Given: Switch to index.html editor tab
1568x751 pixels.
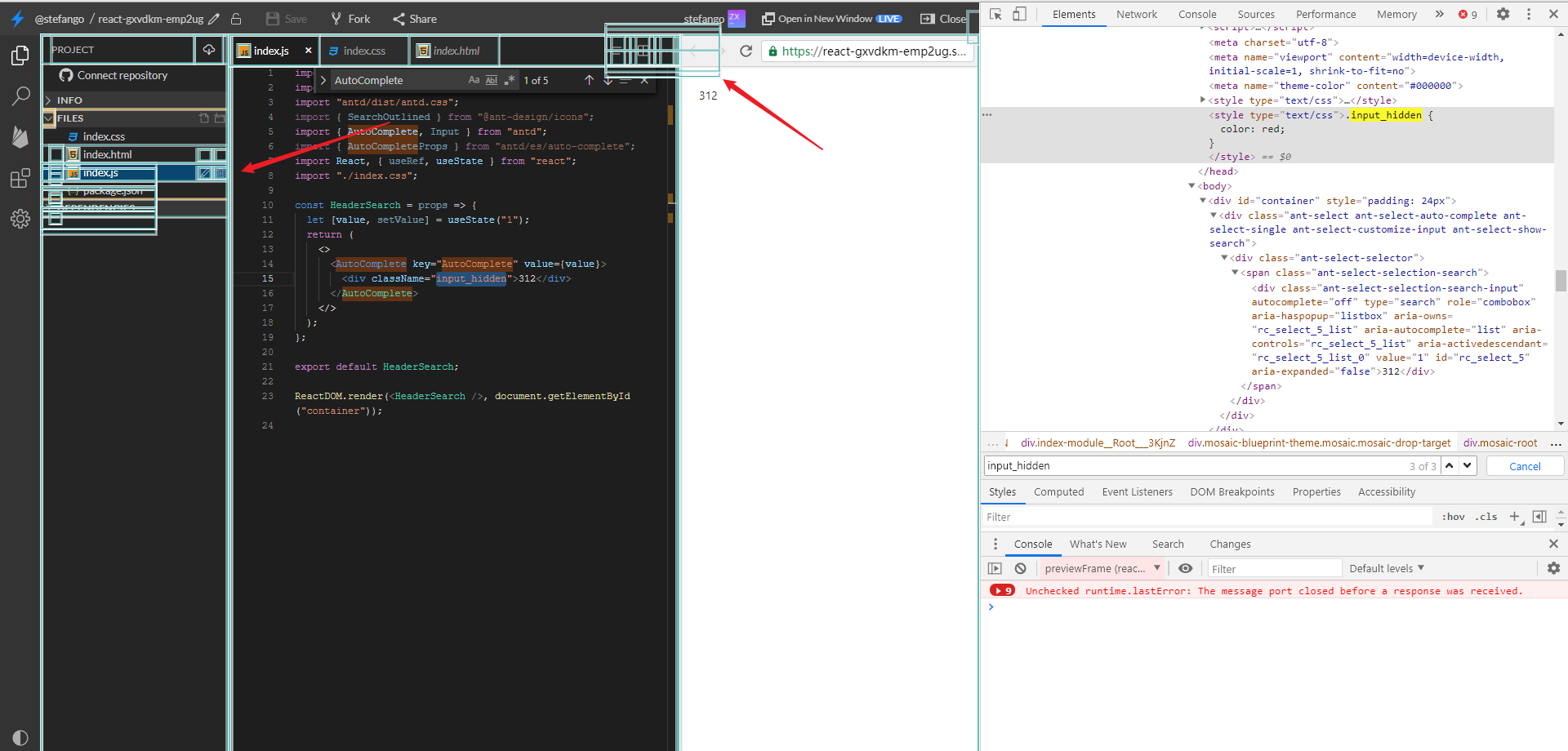Looking at the screenshot, I should [456, 51].
